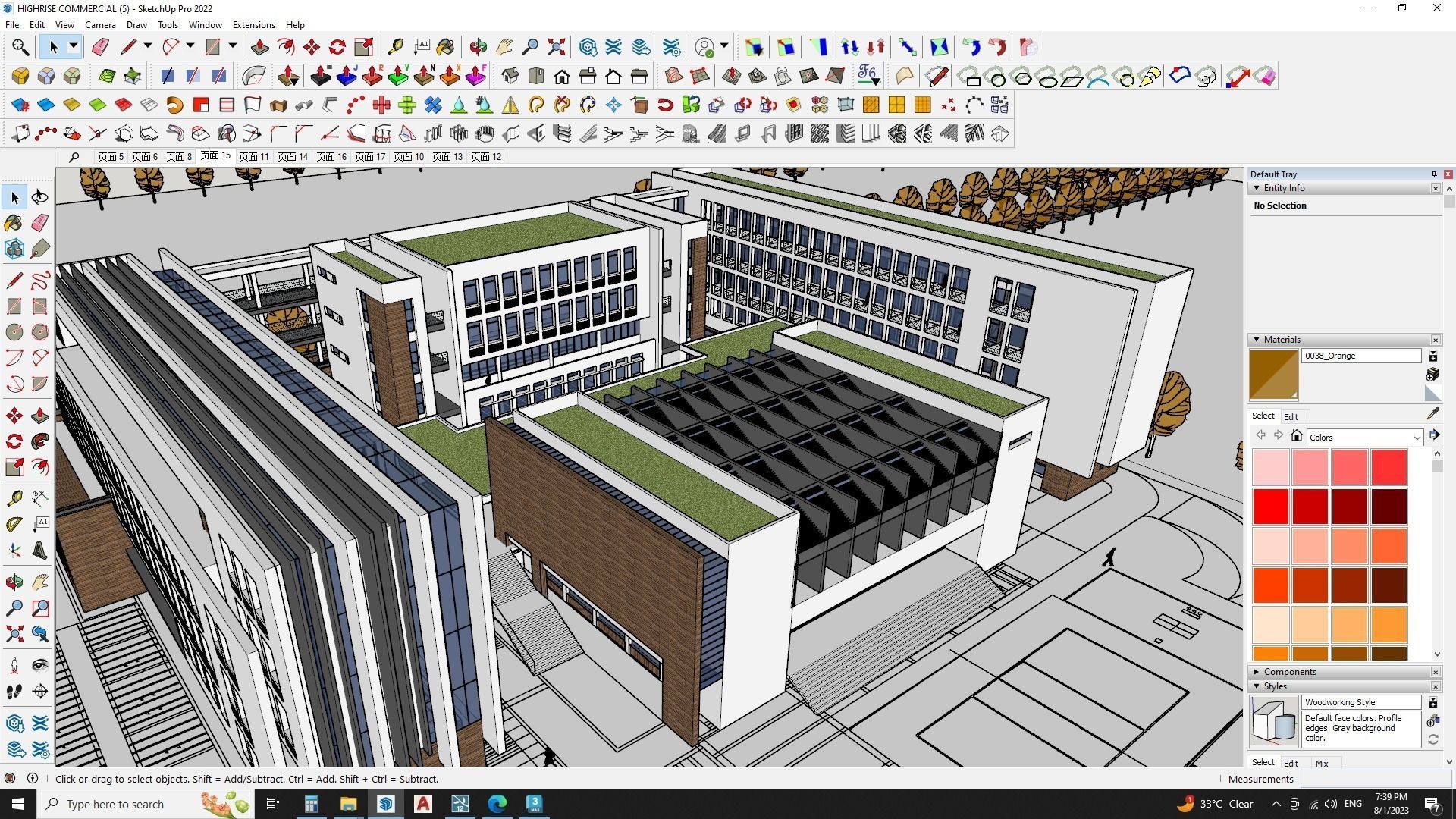Switch to Front view house icon
Screen dimensions: 1456x819
[562, 76]
